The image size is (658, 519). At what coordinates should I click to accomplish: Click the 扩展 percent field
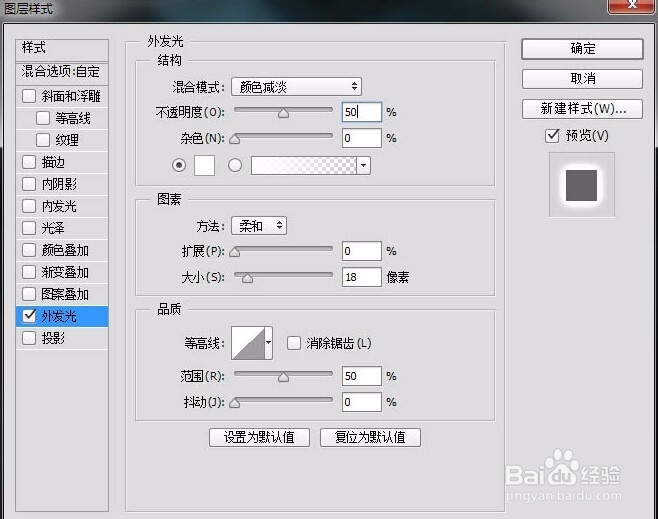(362, 251)
